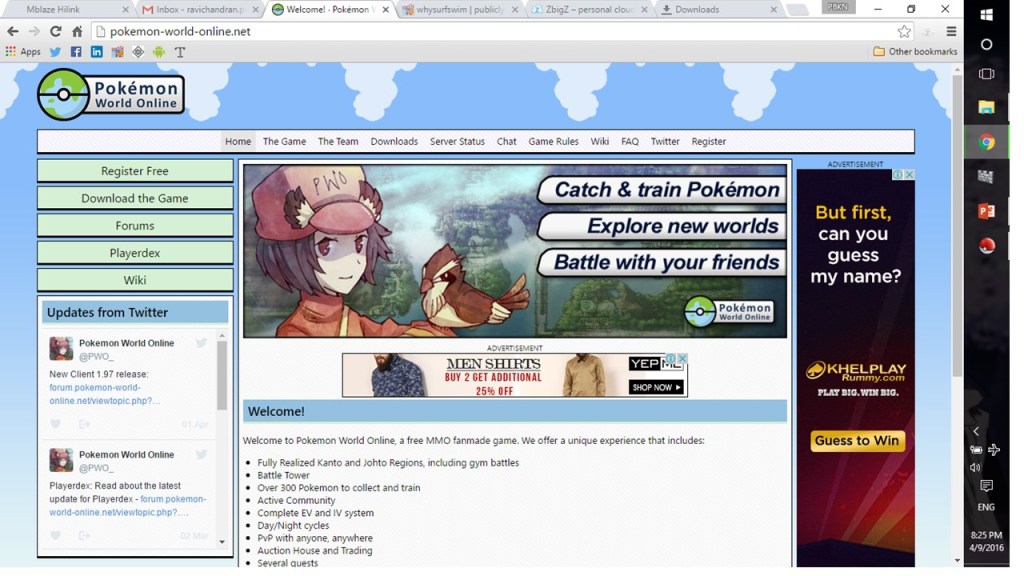Go to browser home page
The height and width of the screenshot is (576, 1024).
click(77, 31)
